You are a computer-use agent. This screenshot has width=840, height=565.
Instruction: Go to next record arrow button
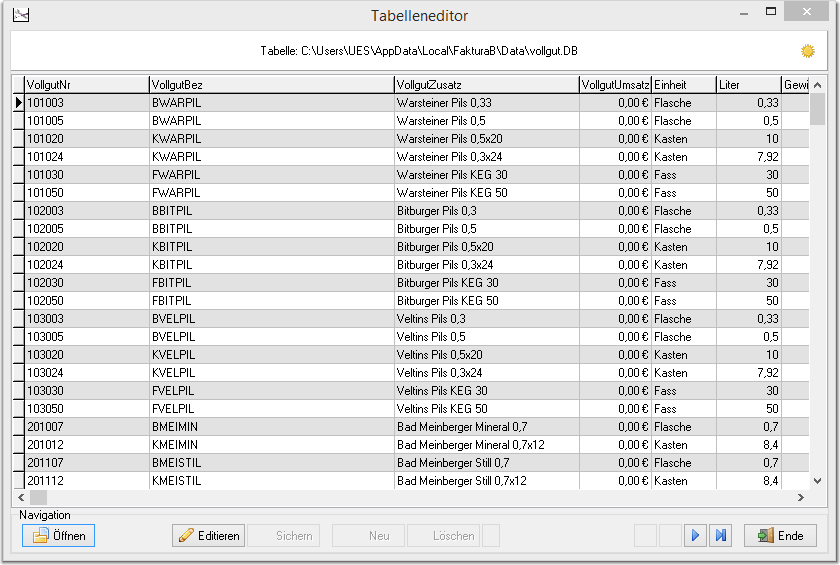pos(695,536)
